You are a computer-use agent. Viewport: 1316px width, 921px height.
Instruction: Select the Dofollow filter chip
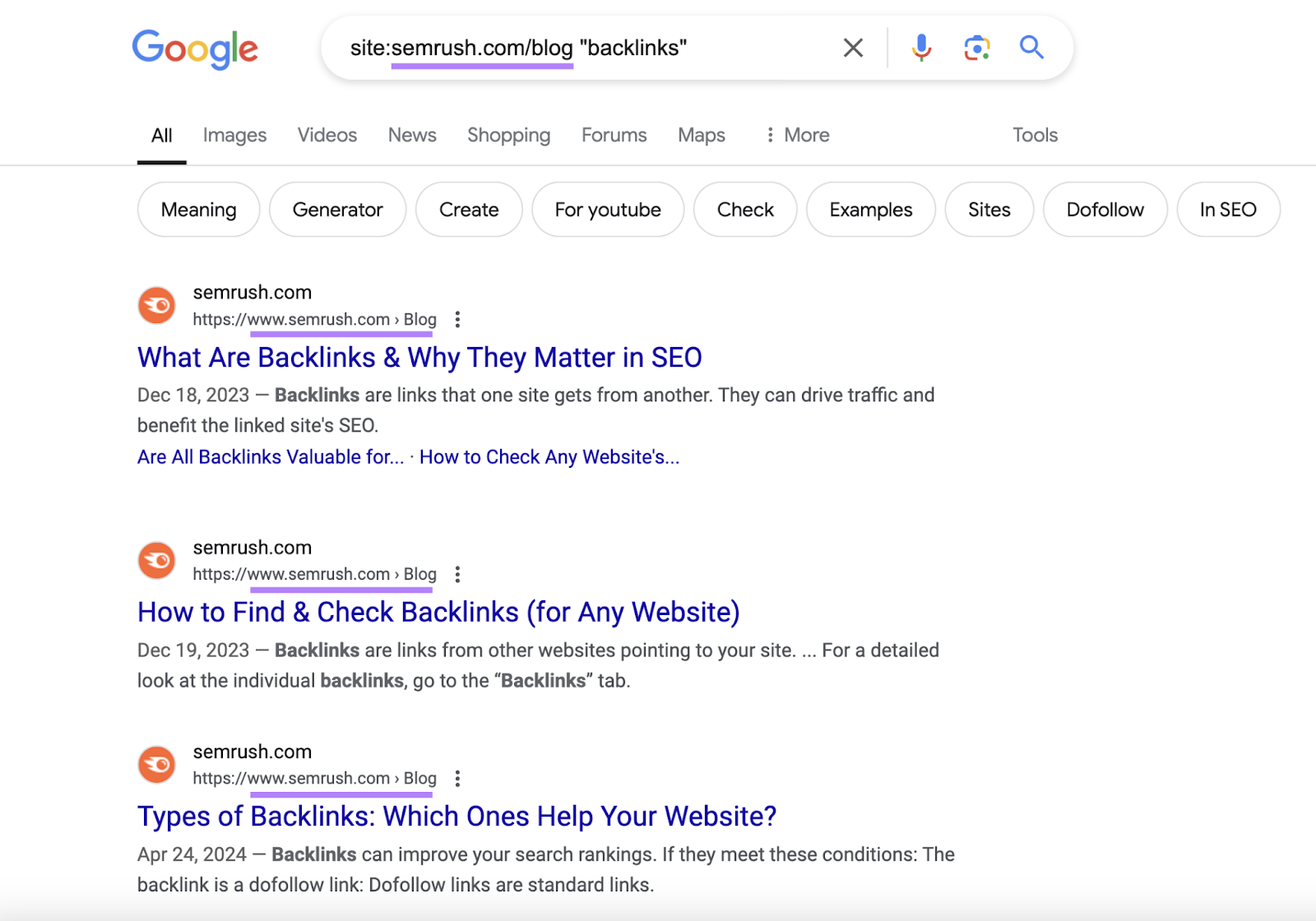[x=1105, y=210]
